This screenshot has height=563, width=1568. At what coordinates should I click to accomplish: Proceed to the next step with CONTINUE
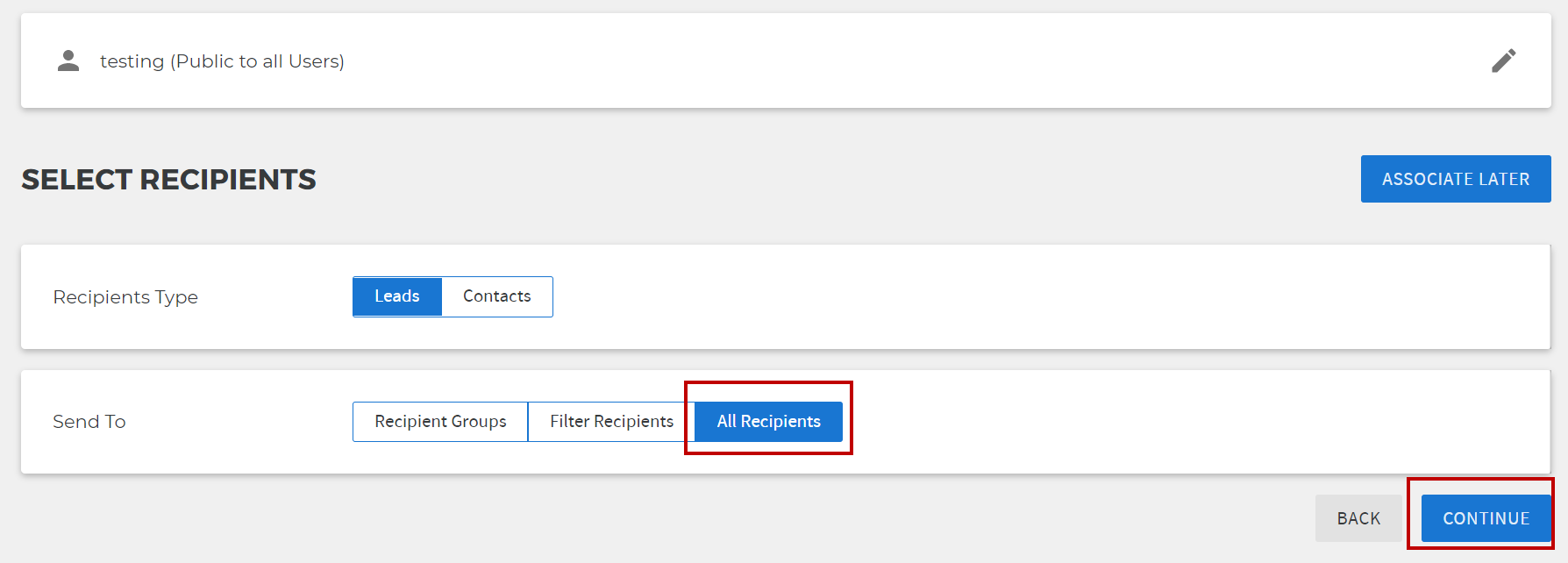coord(1486,518)
